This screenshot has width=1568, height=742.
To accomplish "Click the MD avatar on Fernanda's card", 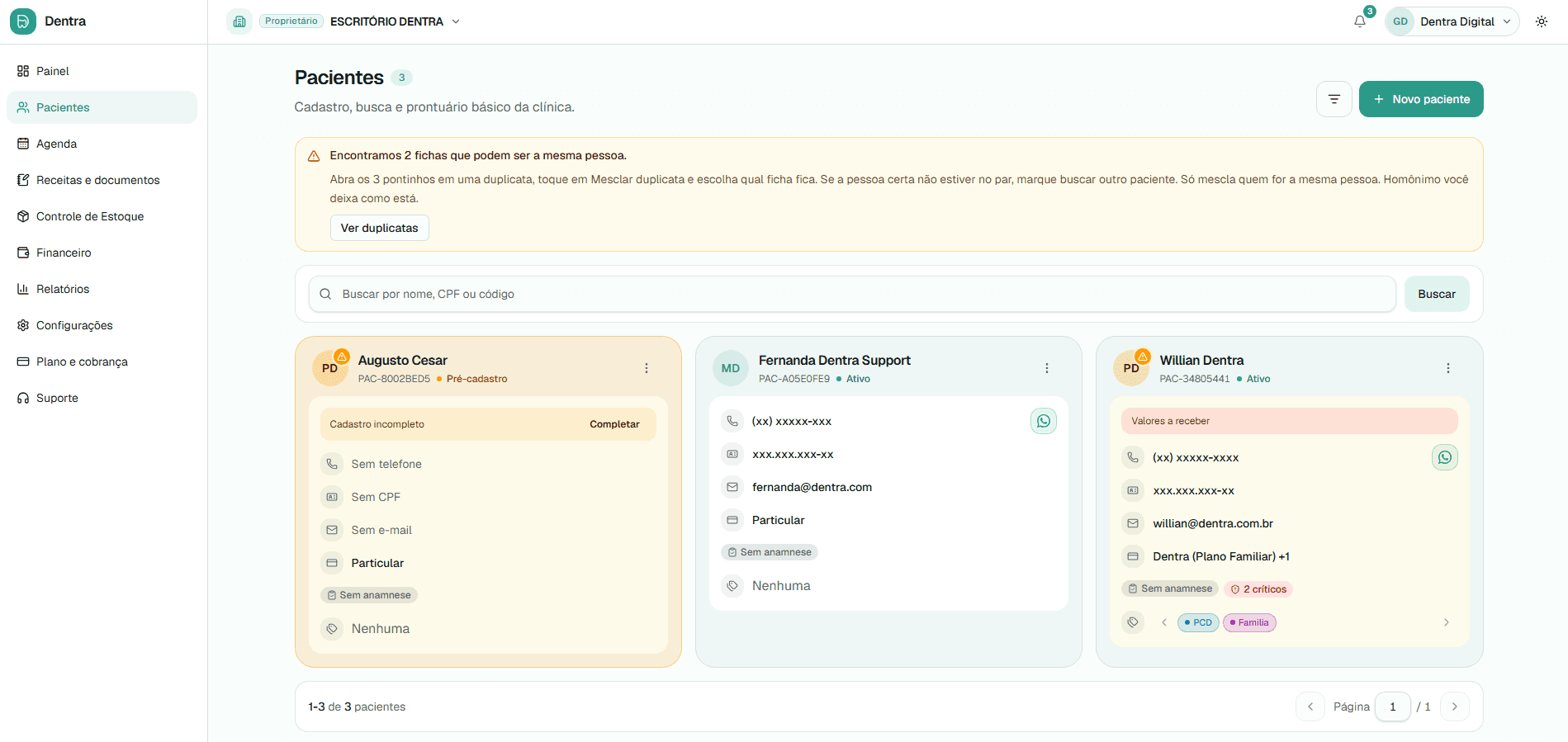I will [730, 368].
